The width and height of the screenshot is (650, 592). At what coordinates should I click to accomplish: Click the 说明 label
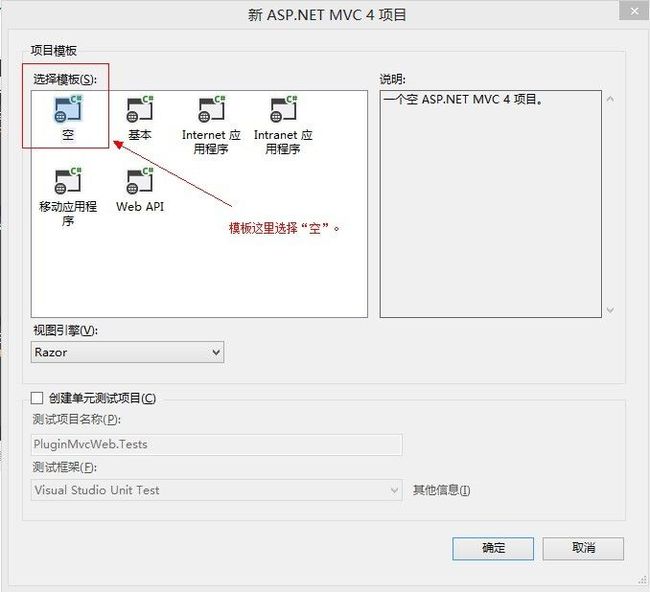point(393,79)
